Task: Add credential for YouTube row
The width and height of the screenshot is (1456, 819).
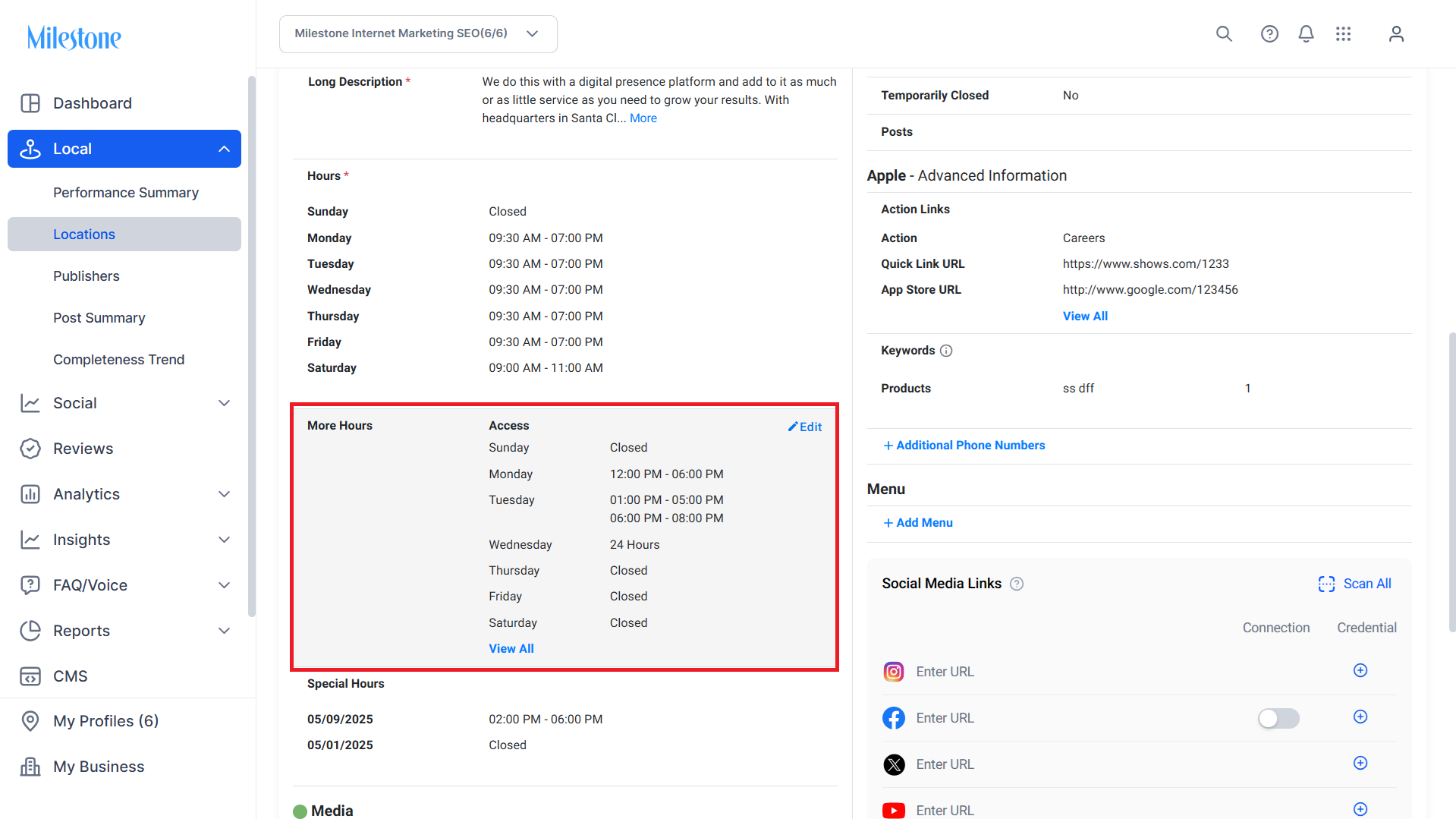Action: click(x=1360, y=809)
